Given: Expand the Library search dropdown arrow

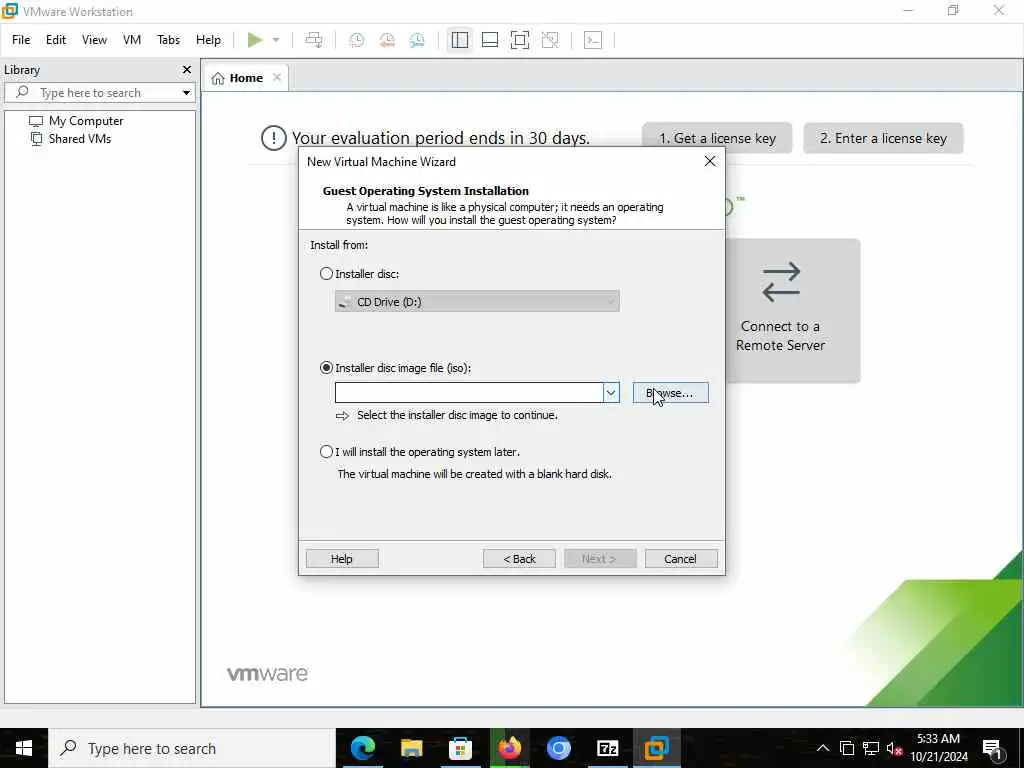Looking at the screenshot, I should coord(187,93).
